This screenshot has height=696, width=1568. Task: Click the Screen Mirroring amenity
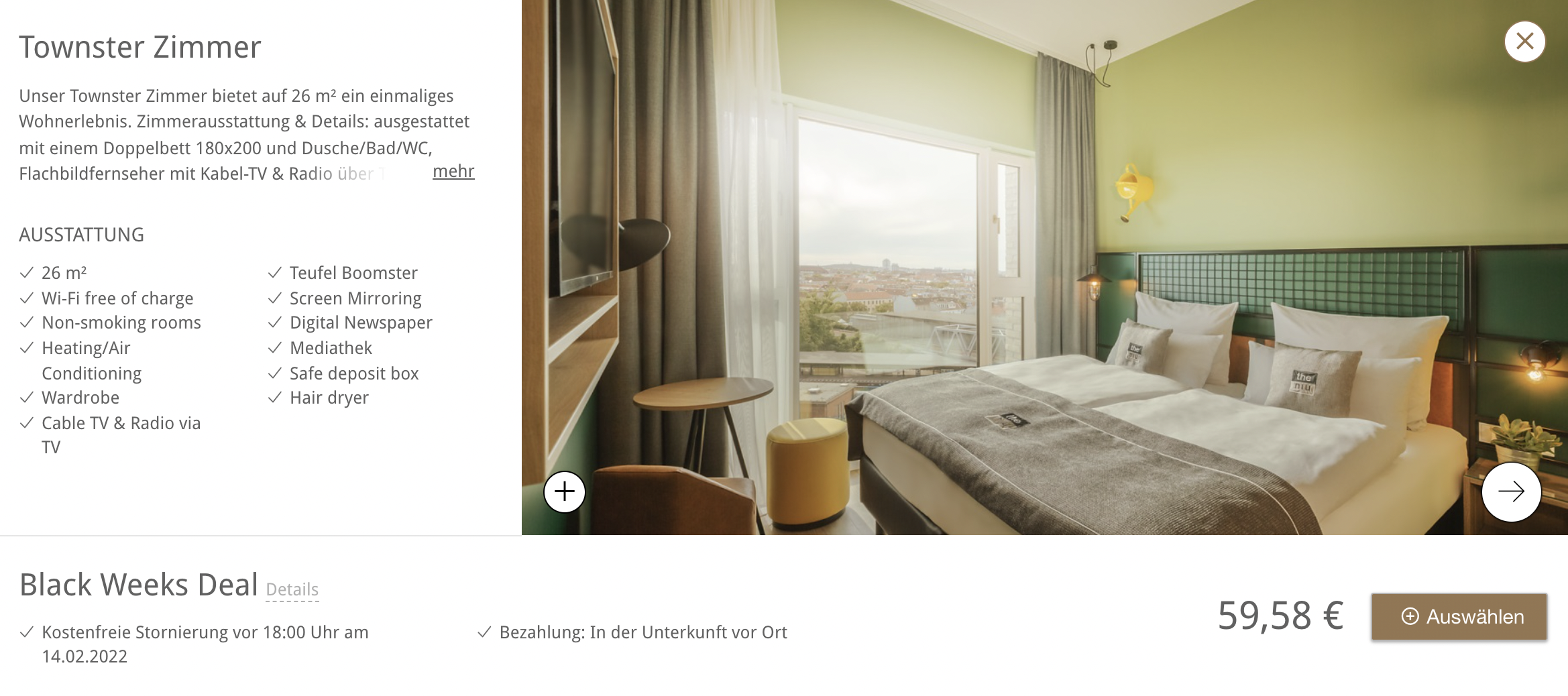(x=355, y=298)
